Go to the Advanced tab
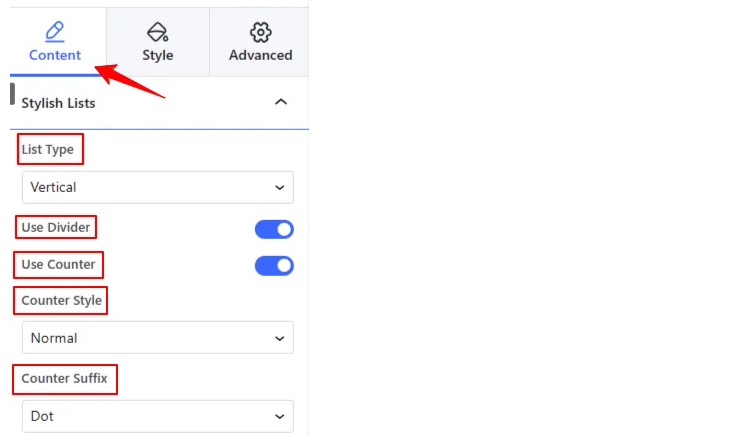747x444 pixels. [260, 42]
